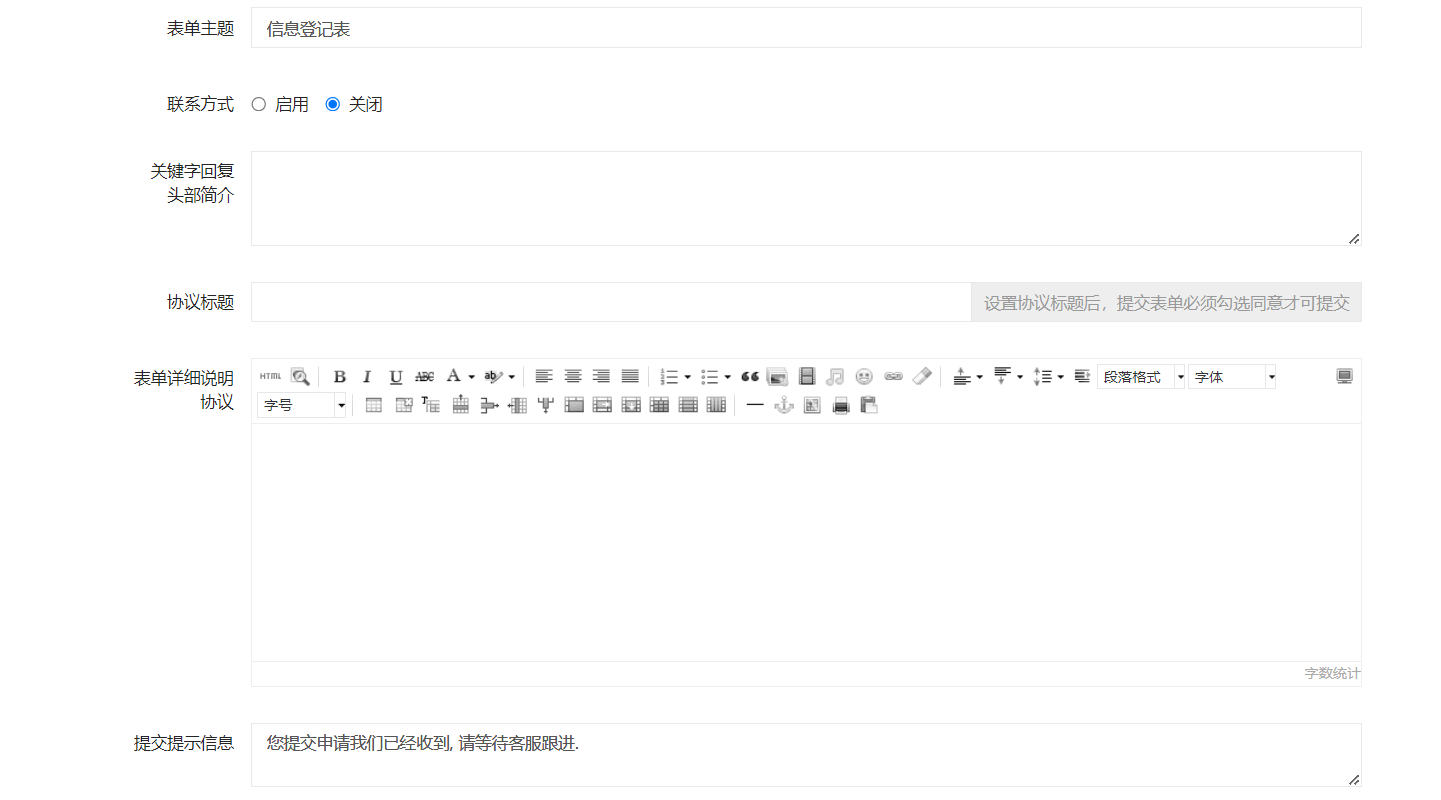This screenshot has width=1441, height=800.
Task: Expand ordered list style dropdown arrow
Action: pyautogui.click(x=687, y=377)
